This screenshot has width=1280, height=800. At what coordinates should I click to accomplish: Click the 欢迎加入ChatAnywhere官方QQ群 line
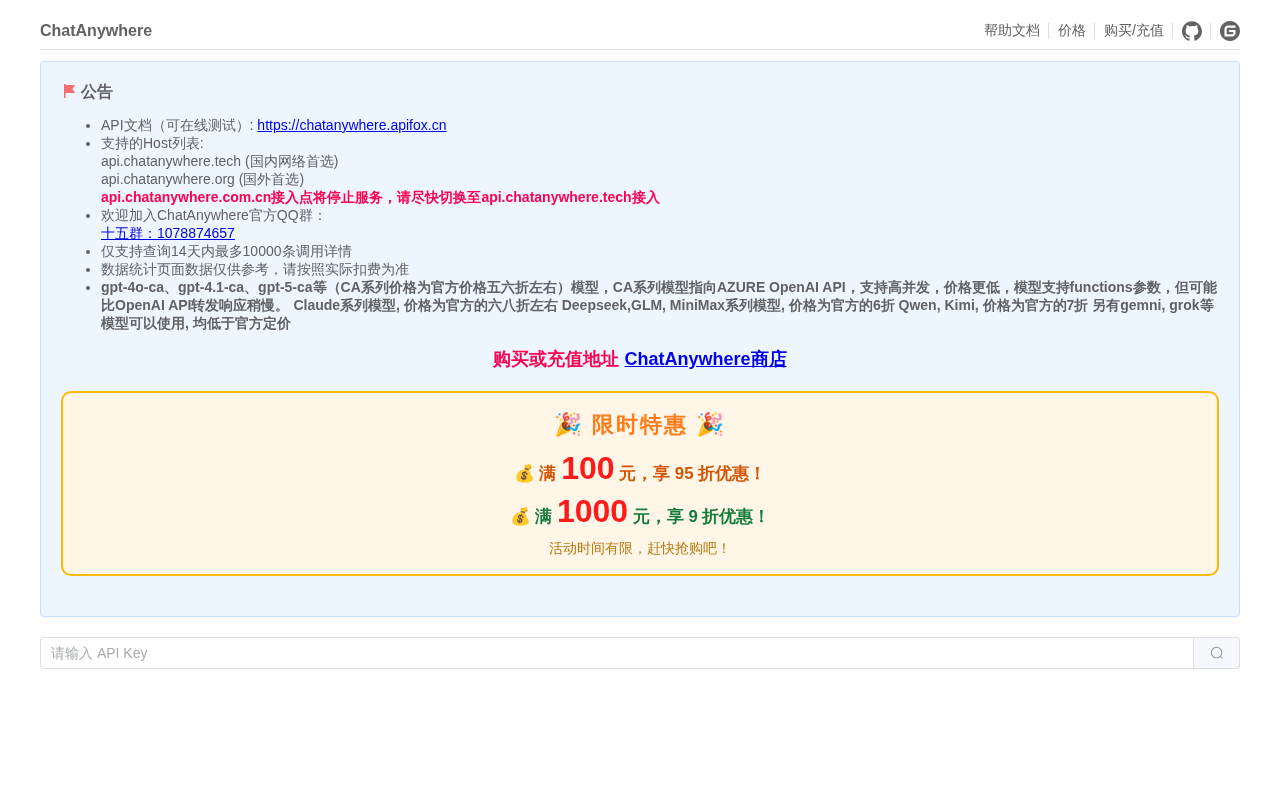tap(214, 215)
